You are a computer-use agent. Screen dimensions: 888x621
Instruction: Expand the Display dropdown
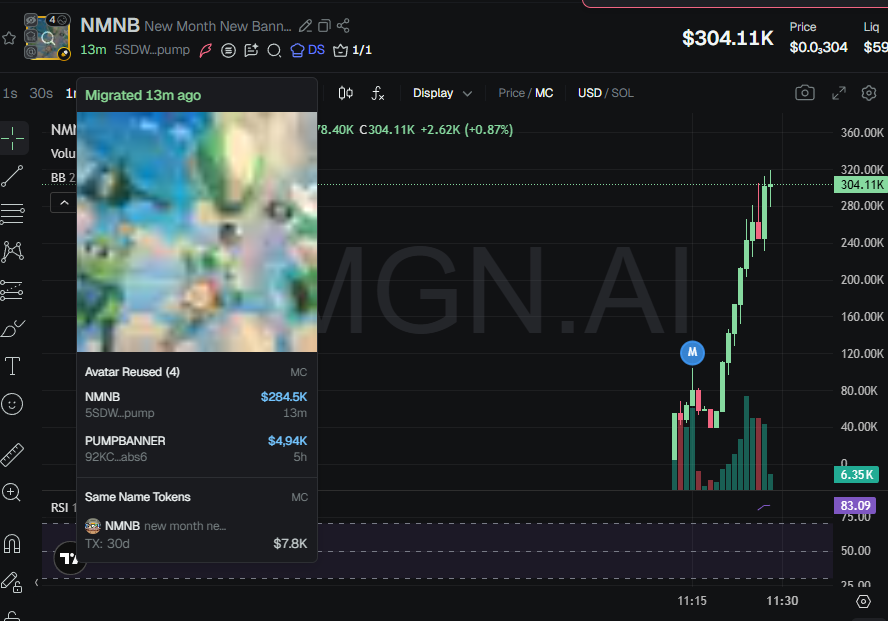[443, 93]
